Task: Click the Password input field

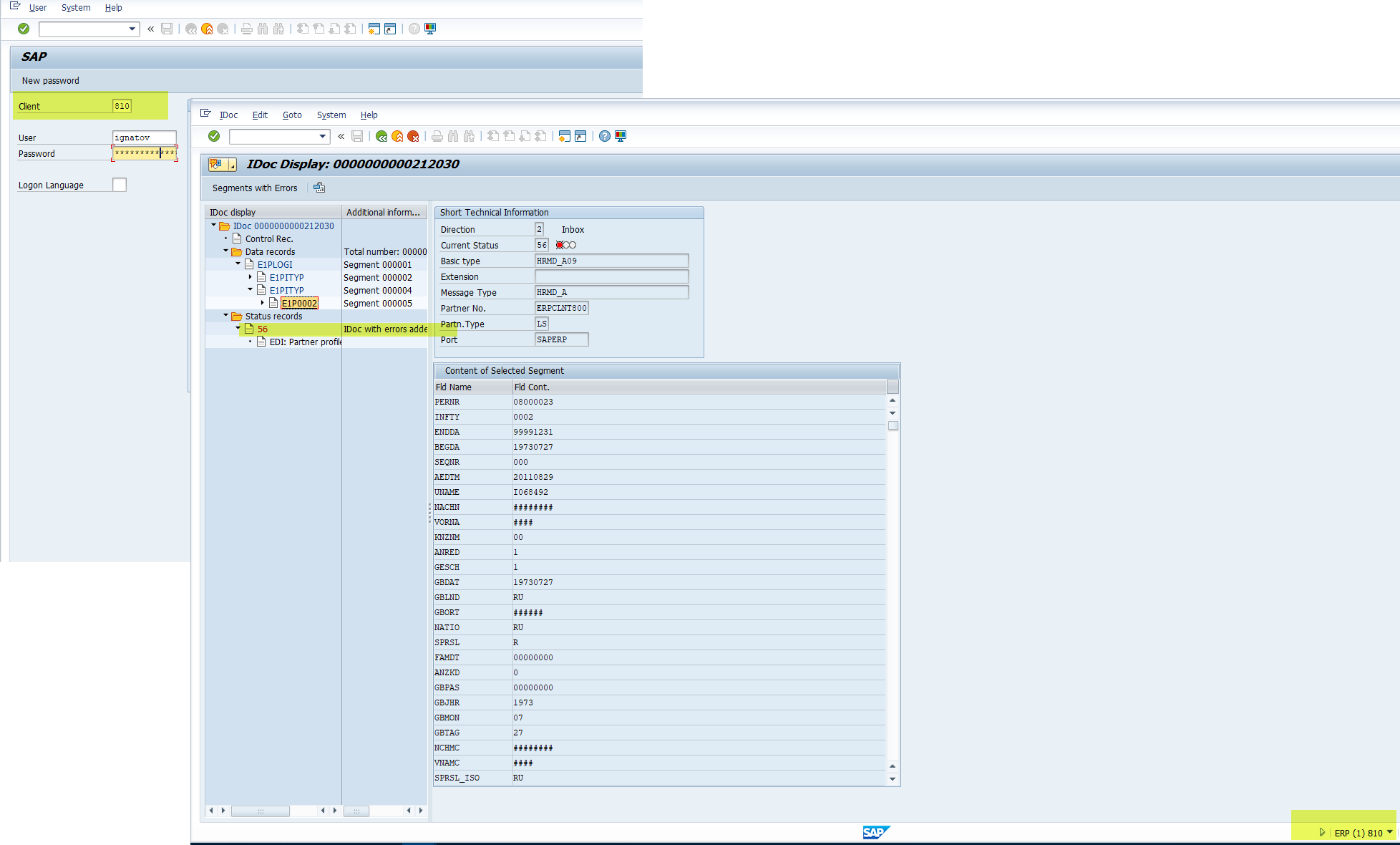Action: point(145,153)
